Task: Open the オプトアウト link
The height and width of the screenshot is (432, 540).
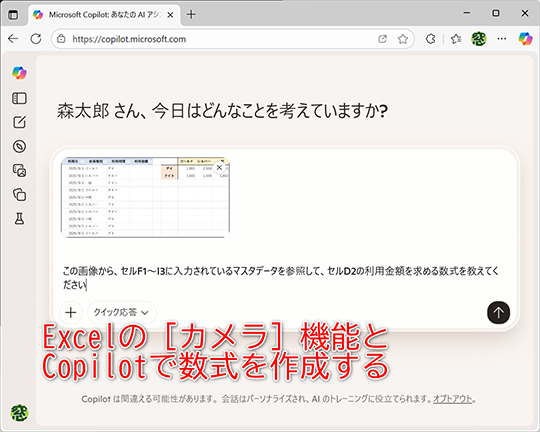Action: point(453,399)
